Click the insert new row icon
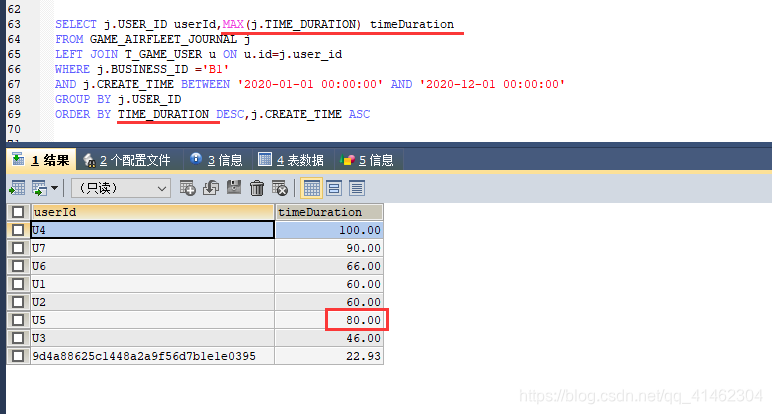 [188, 188]
